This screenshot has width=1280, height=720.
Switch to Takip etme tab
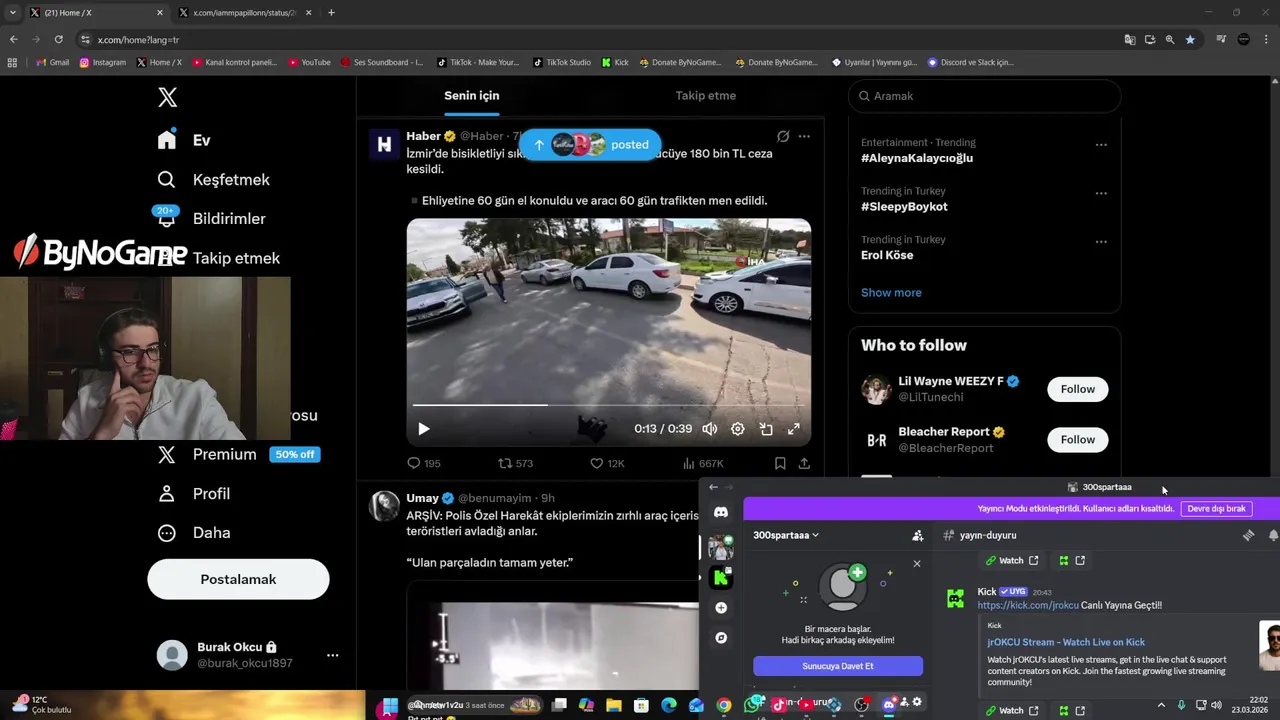click(706, 96)
